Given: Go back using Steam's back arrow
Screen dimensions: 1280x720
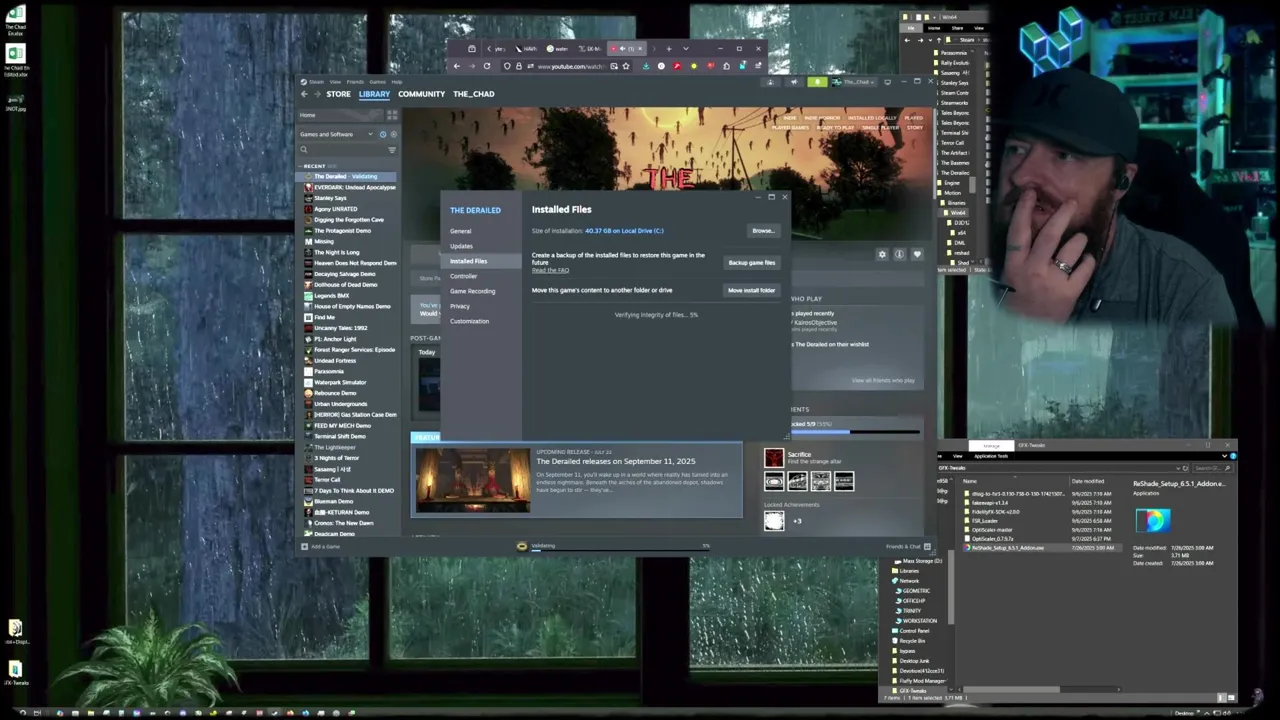Looking at the screenshot, I should tap(304, 94).
